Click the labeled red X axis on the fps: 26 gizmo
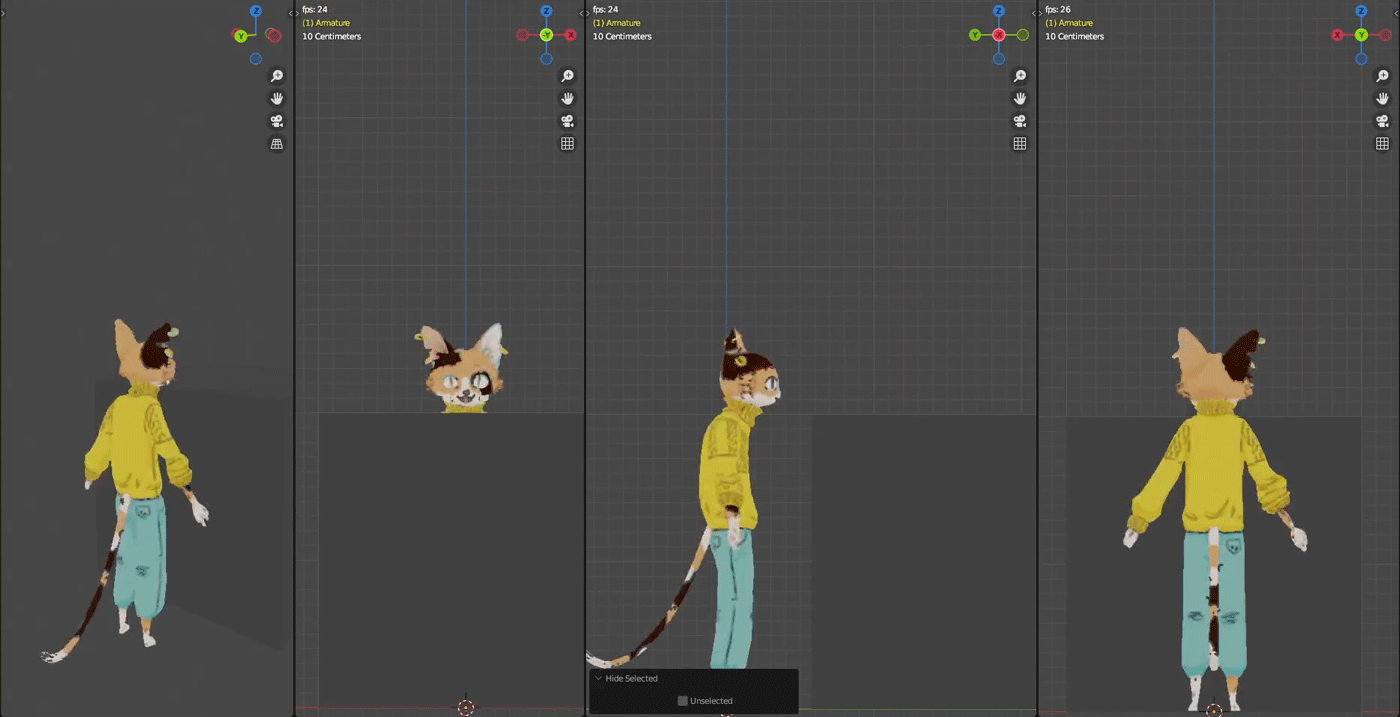 point(1337,35)
